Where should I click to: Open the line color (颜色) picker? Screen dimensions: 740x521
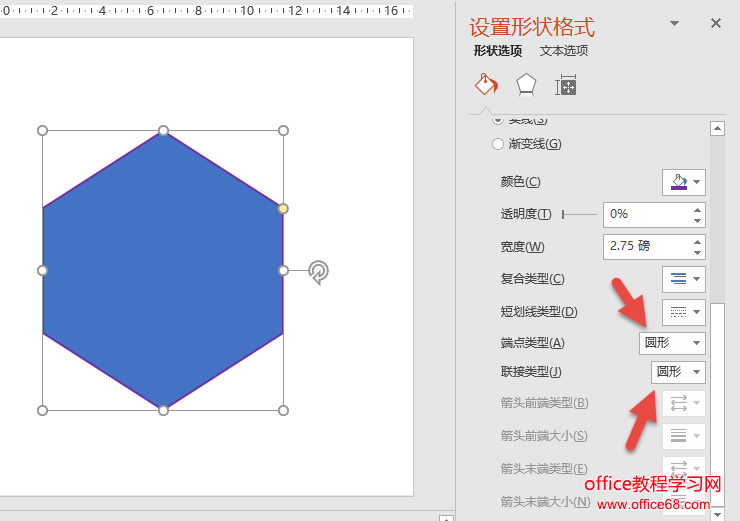(684, 182)
